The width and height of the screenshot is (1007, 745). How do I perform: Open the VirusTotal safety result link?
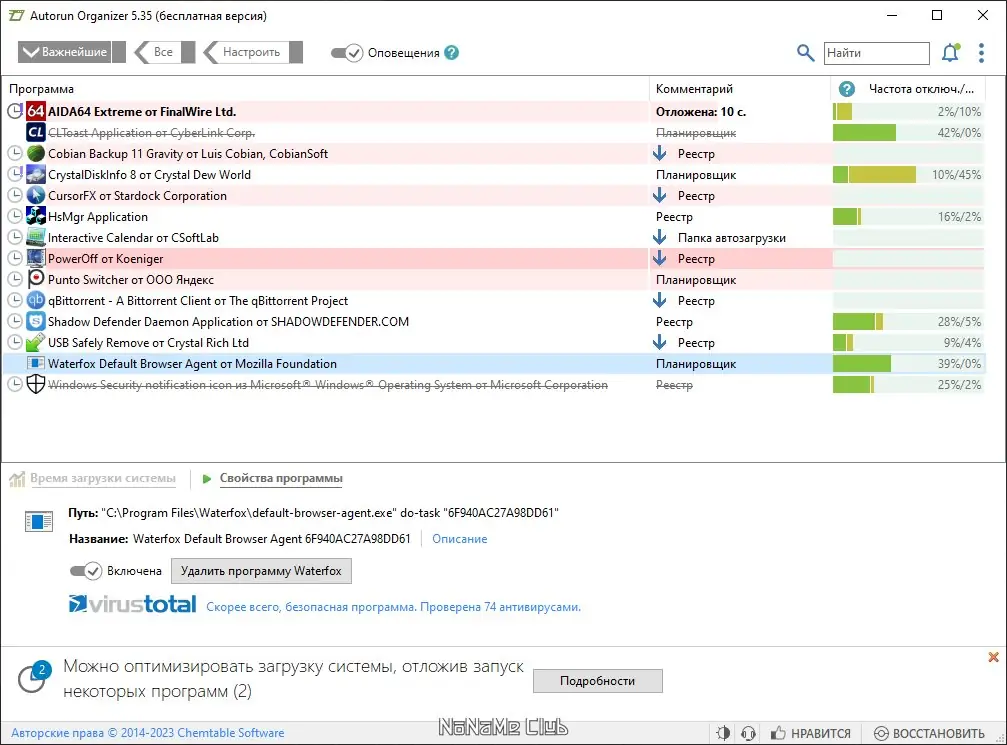click(x=393, y=607)
